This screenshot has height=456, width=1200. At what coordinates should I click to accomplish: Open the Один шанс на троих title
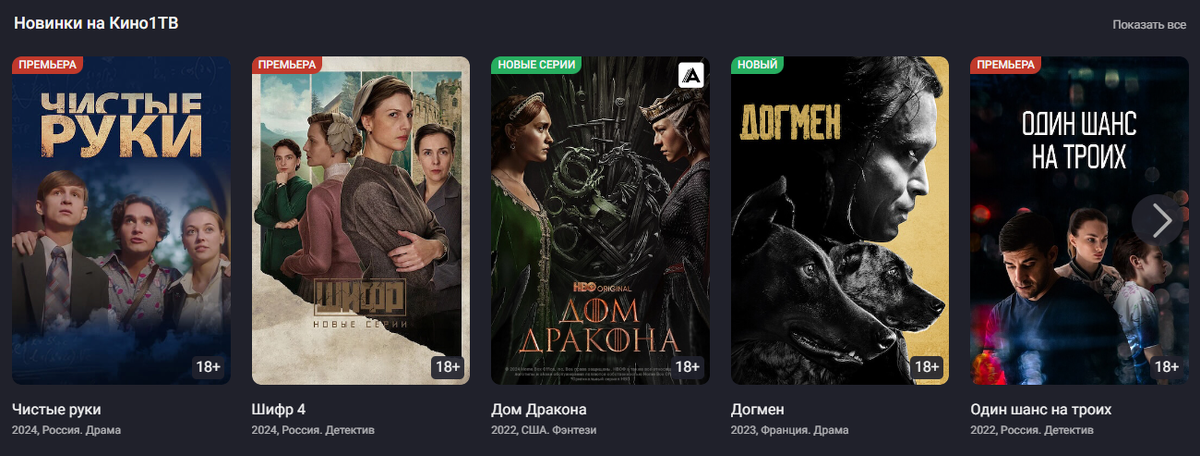1041,410
